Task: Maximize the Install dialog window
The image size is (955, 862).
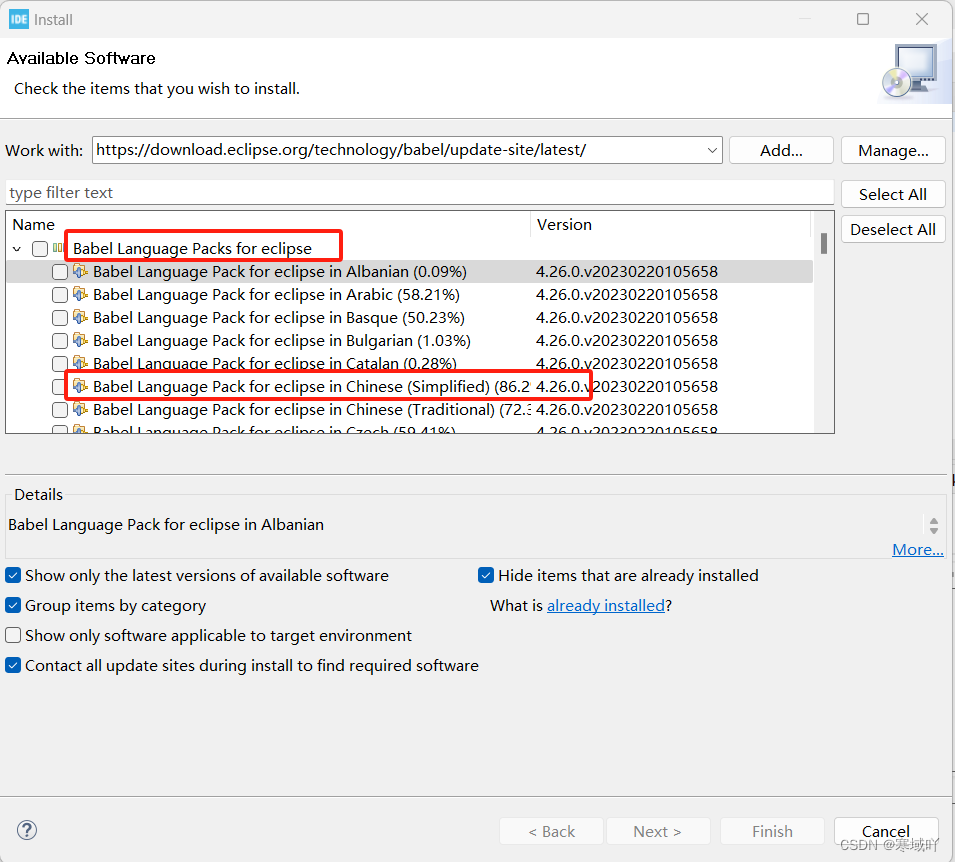Action: click(862, 19)
